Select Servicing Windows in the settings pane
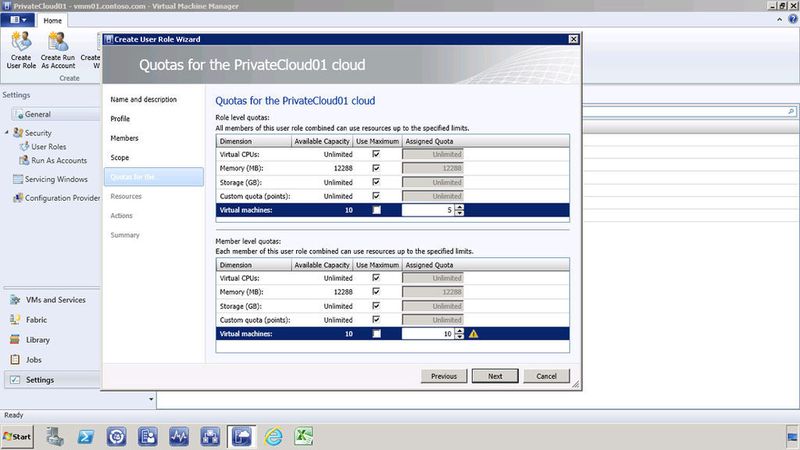 (56, 179)
